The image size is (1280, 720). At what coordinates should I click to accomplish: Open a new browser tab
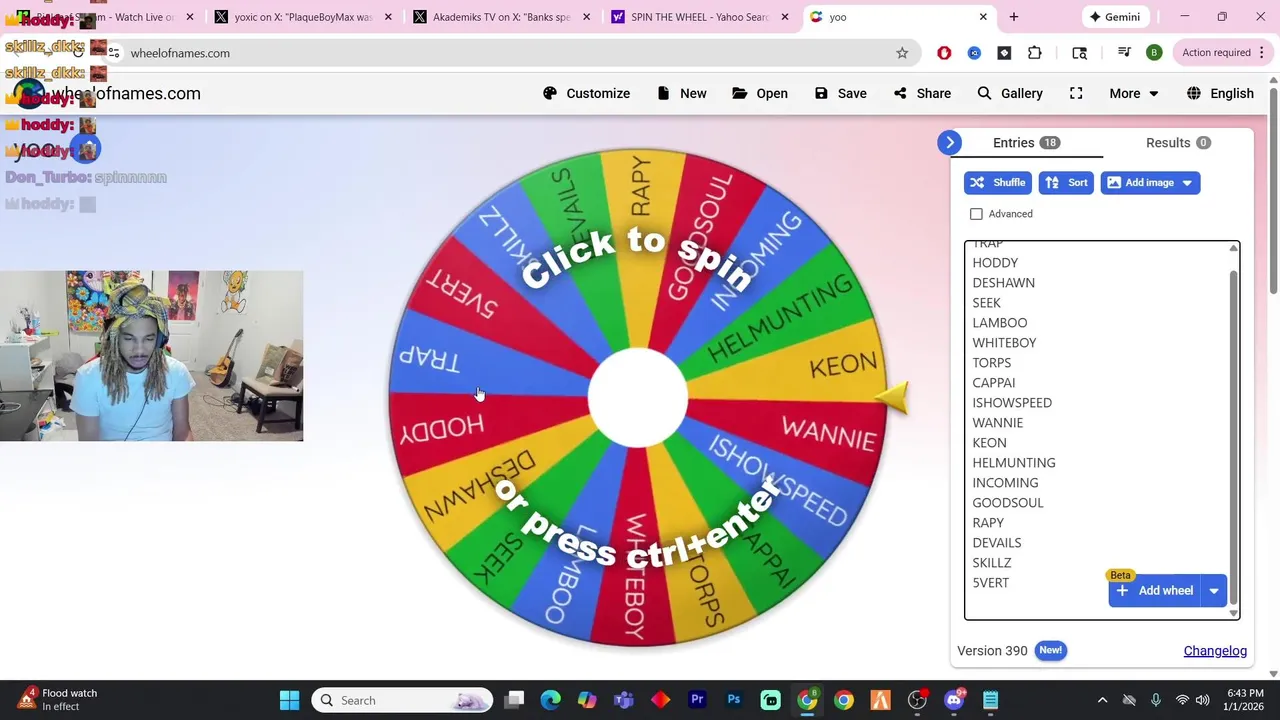click(1014, 17)
